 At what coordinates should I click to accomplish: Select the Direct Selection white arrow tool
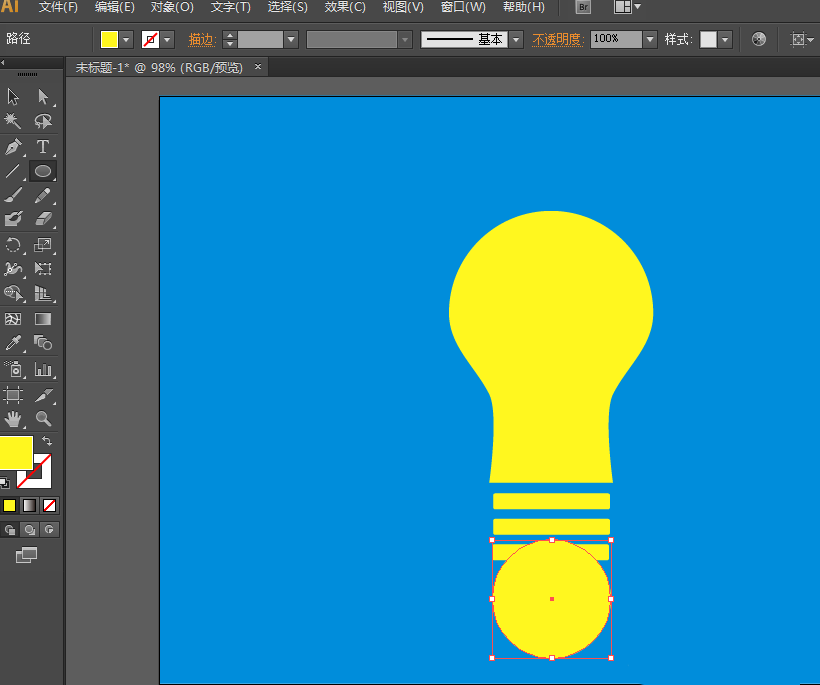click(x=43, y=97)
